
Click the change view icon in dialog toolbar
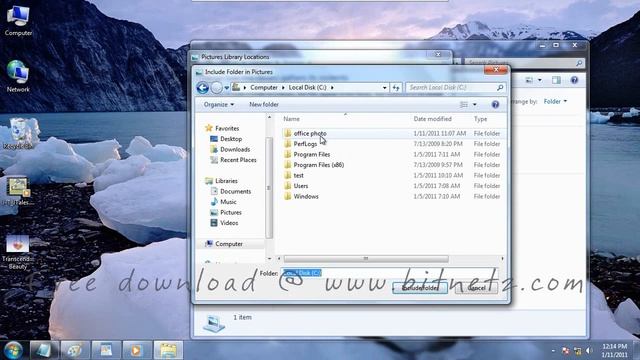464,105
